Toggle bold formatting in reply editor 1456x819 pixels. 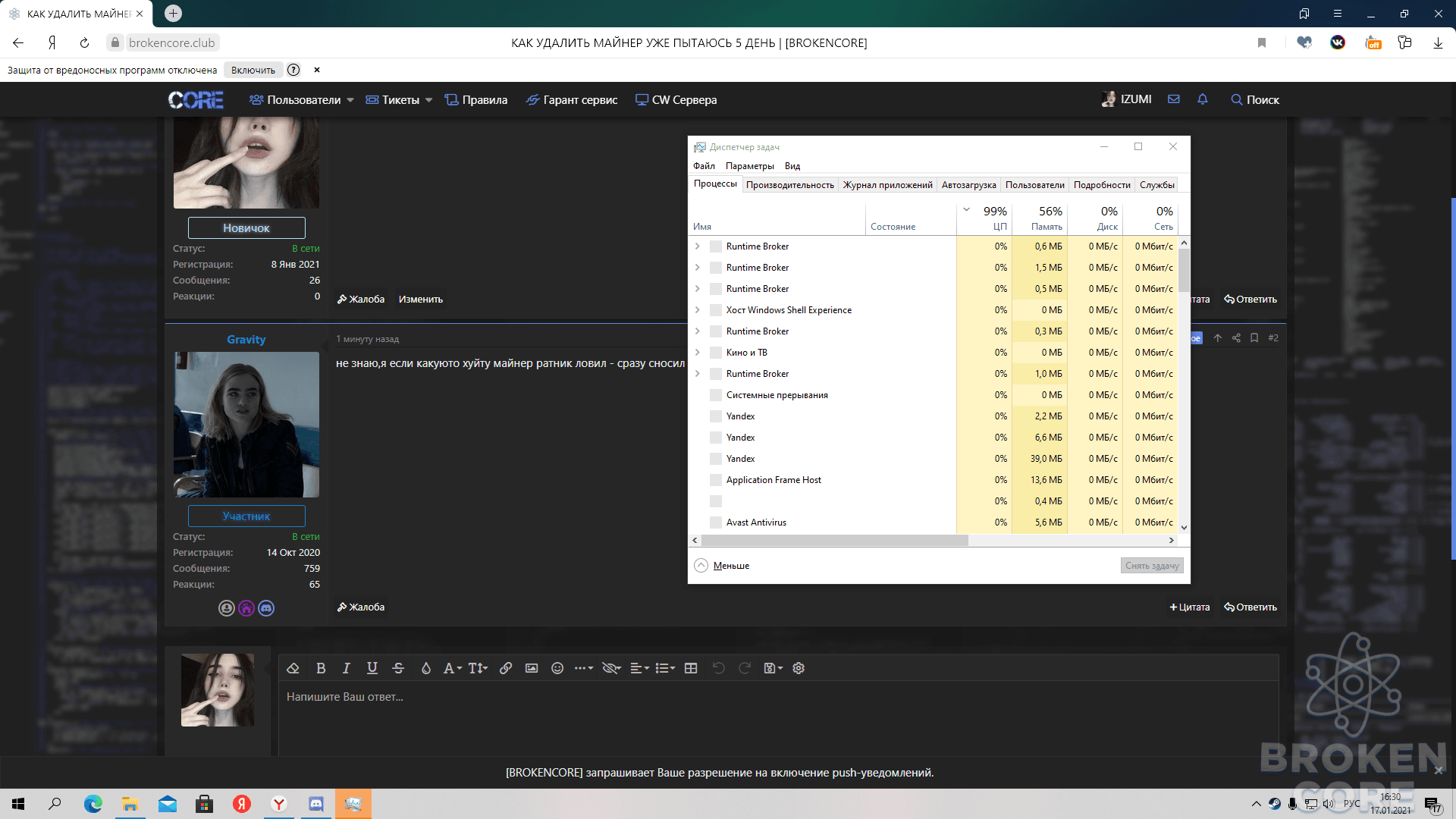pos(321,668)
